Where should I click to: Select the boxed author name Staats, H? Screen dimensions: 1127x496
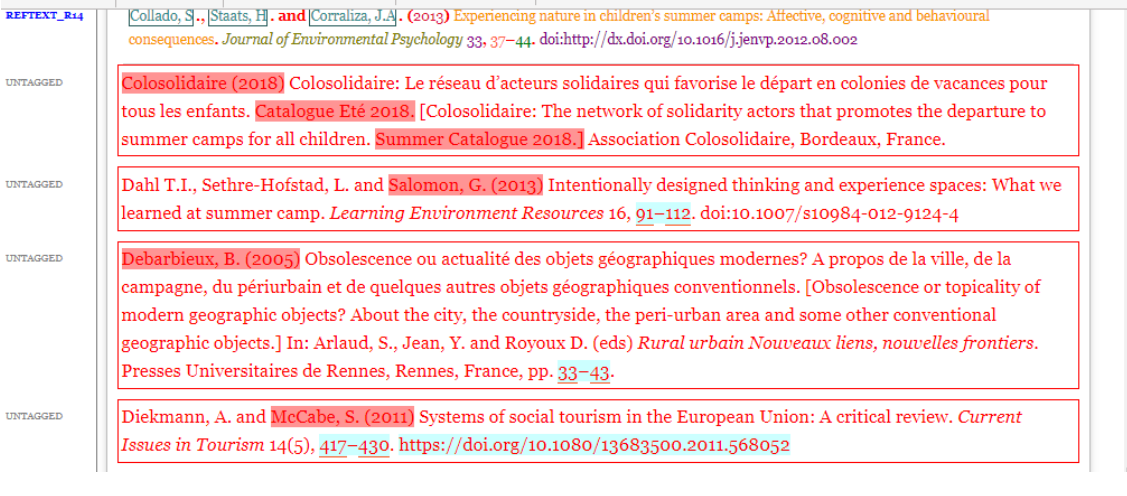[x=238, y=17]
